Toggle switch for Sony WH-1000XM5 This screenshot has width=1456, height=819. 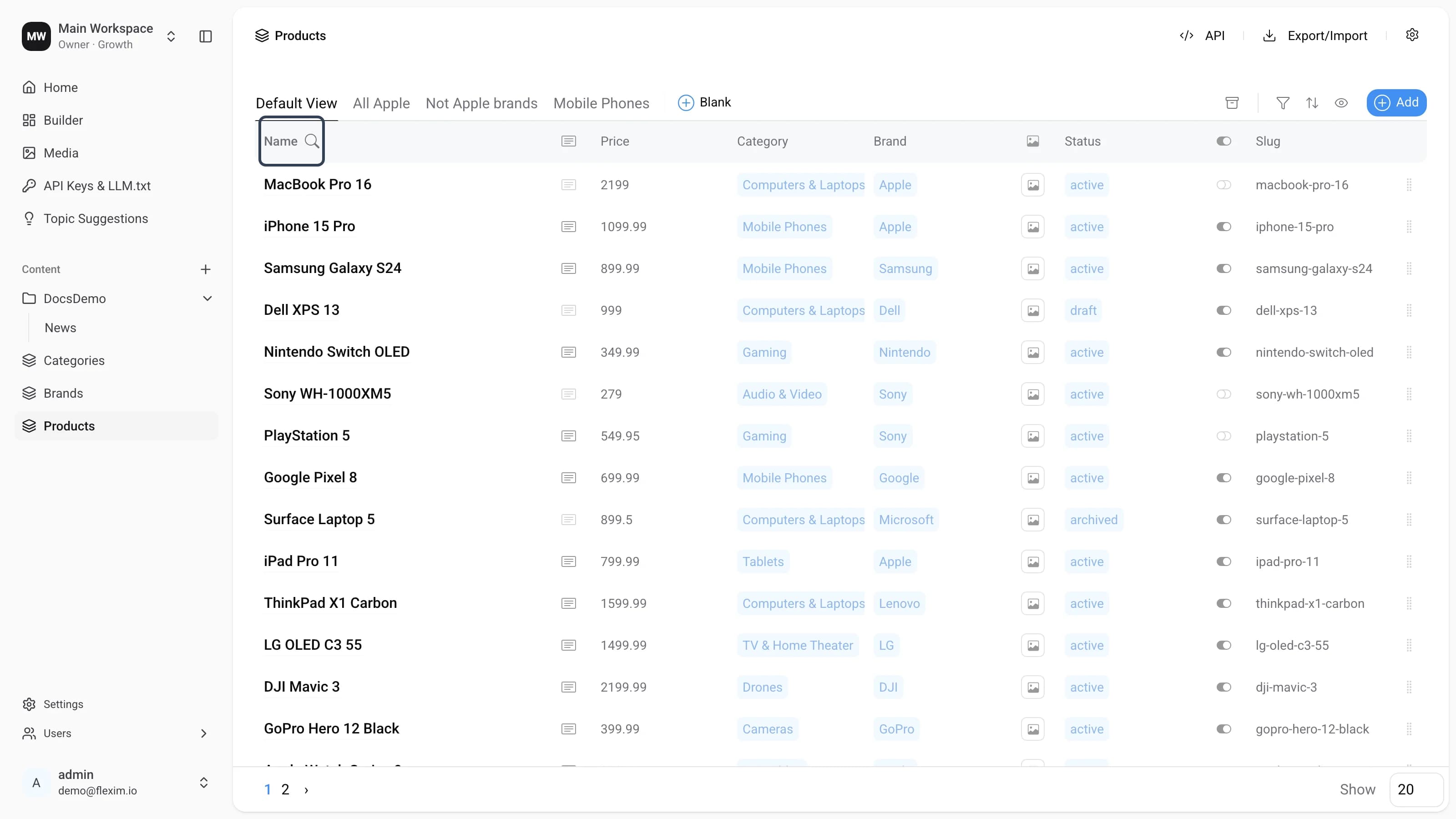(1223, 394)
